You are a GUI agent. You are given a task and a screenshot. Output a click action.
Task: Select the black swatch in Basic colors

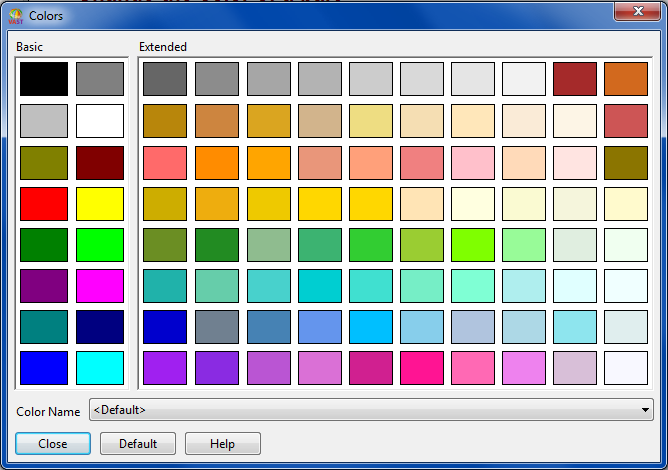click(x=44, y=79)
